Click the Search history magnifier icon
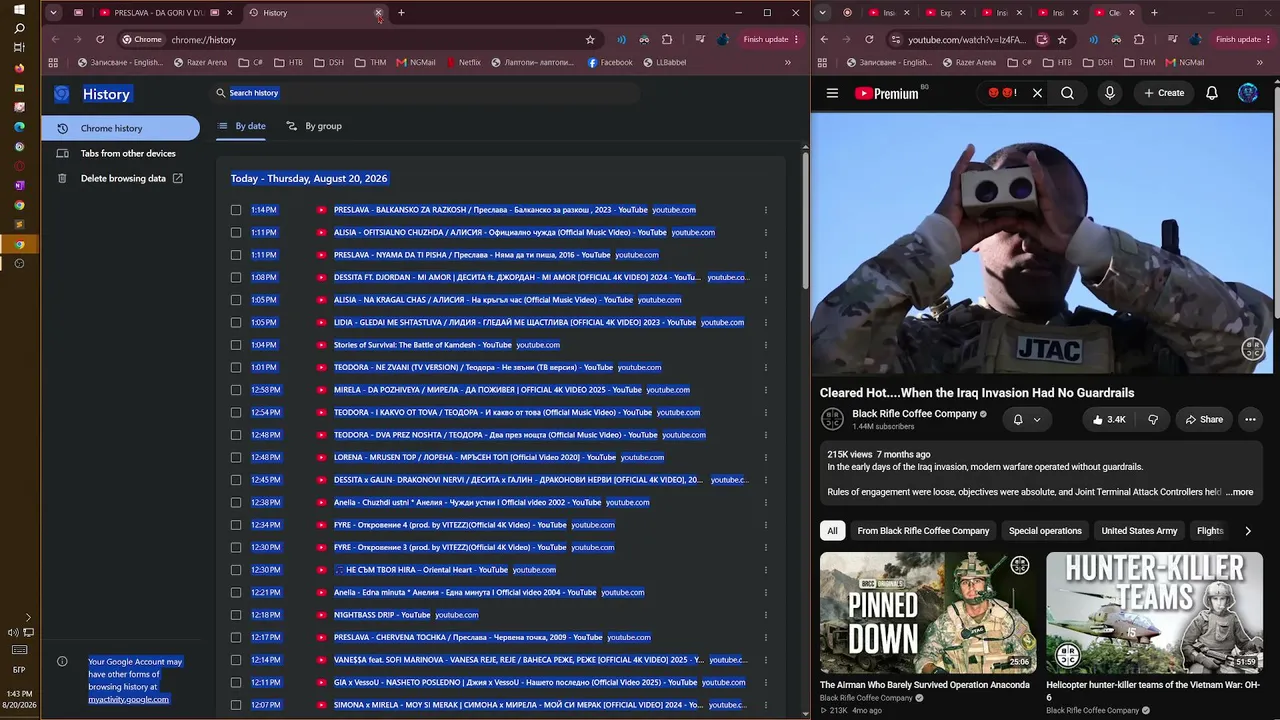 (x=221, y=93)
